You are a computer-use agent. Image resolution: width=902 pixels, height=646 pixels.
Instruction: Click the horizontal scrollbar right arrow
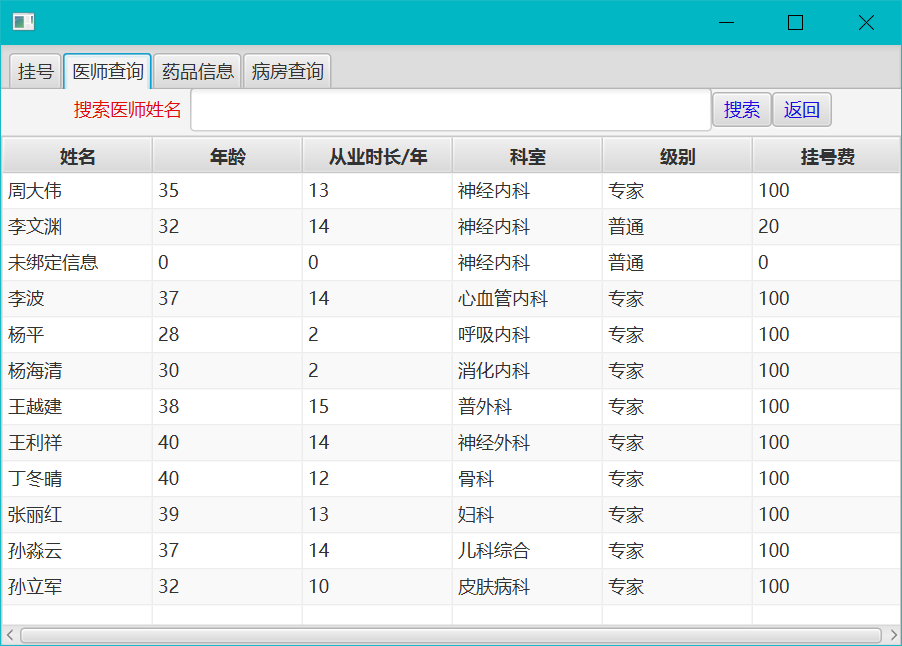tap(893, 635)
